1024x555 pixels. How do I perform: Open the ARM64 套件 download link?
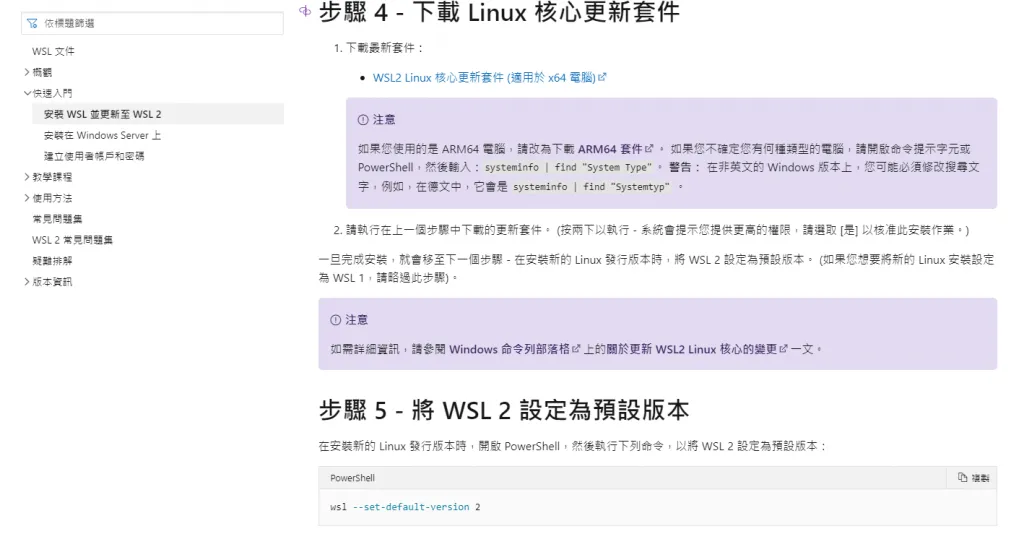[x=614, y=148]
